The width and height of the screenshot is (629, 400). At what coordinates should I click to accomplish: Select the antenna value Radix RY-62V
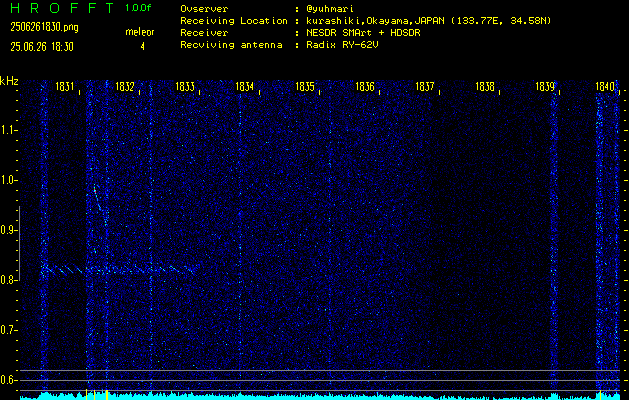(342, 45)
